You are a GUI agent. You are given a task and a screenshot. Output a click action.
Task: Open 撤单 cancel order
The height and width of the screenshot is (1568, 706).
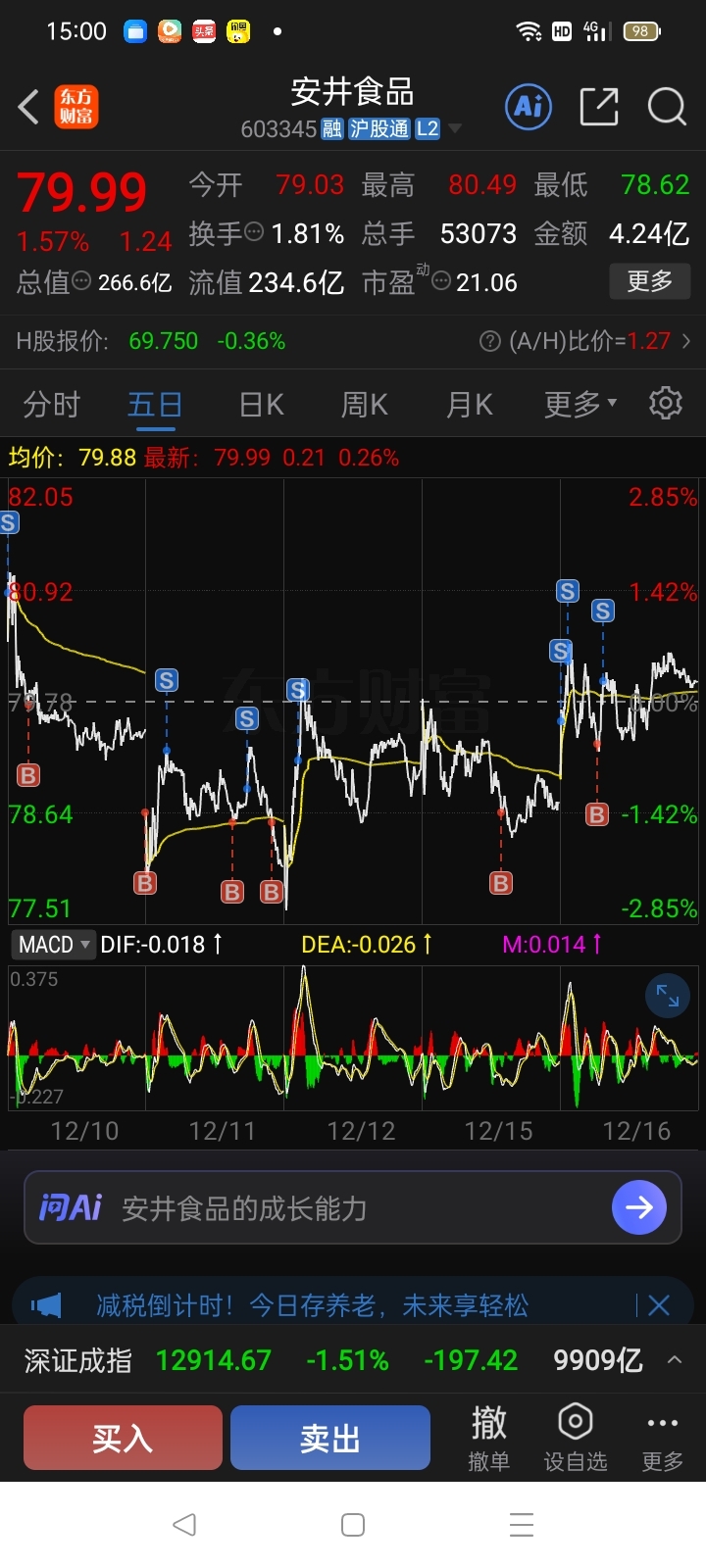point(488,1438)
